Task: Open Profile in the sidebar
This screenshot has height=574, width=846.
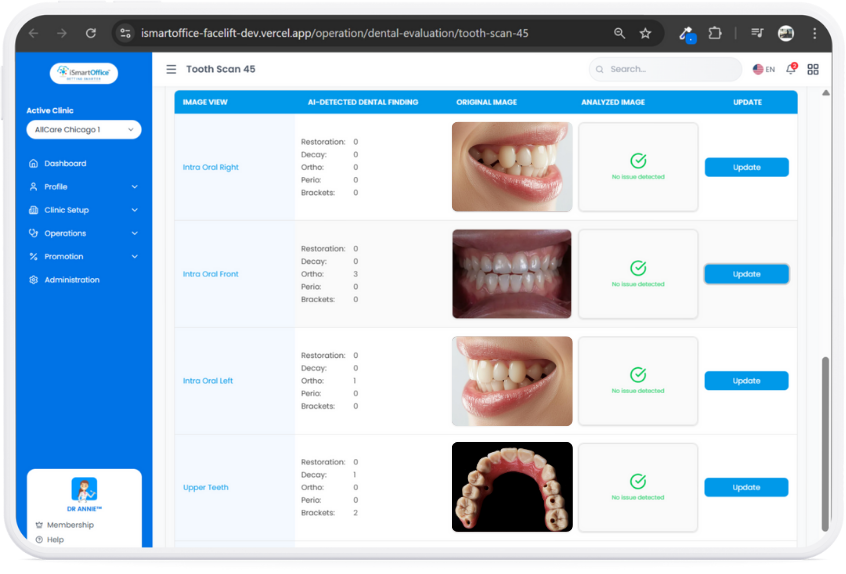Action: (56, 187)
